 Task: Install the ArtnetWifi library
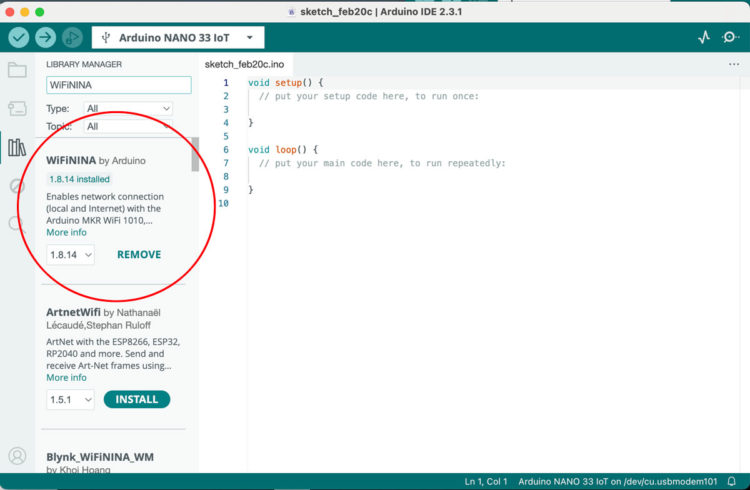[137, 400]
